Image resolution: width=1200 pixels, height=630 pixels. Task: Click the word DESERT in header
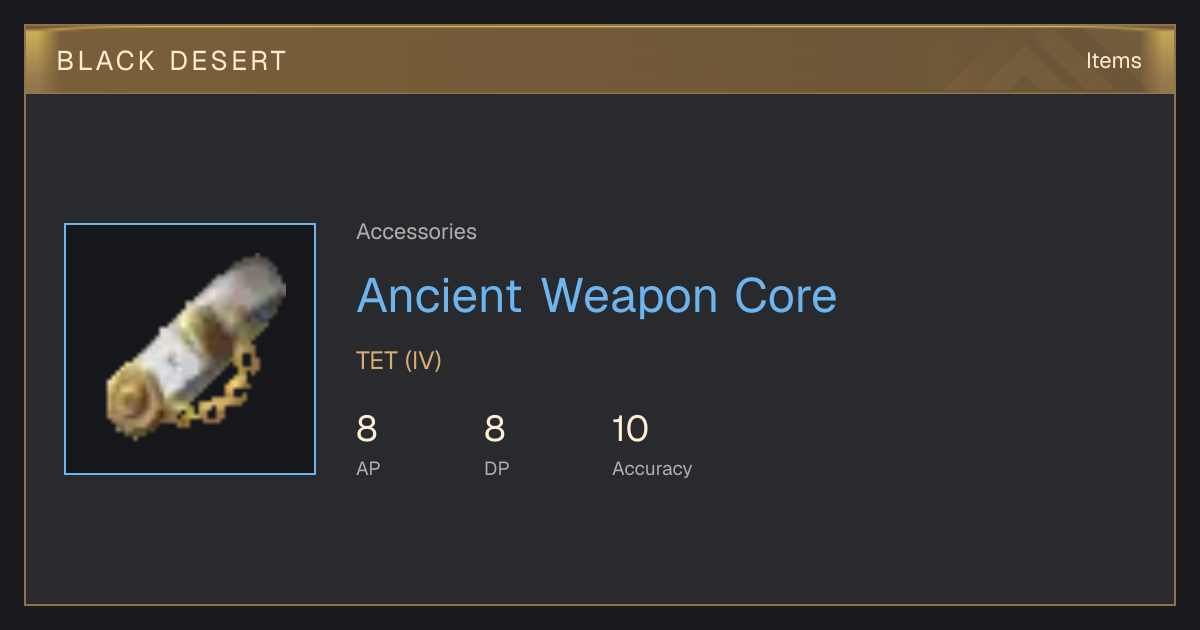click(x=229, y=61)
